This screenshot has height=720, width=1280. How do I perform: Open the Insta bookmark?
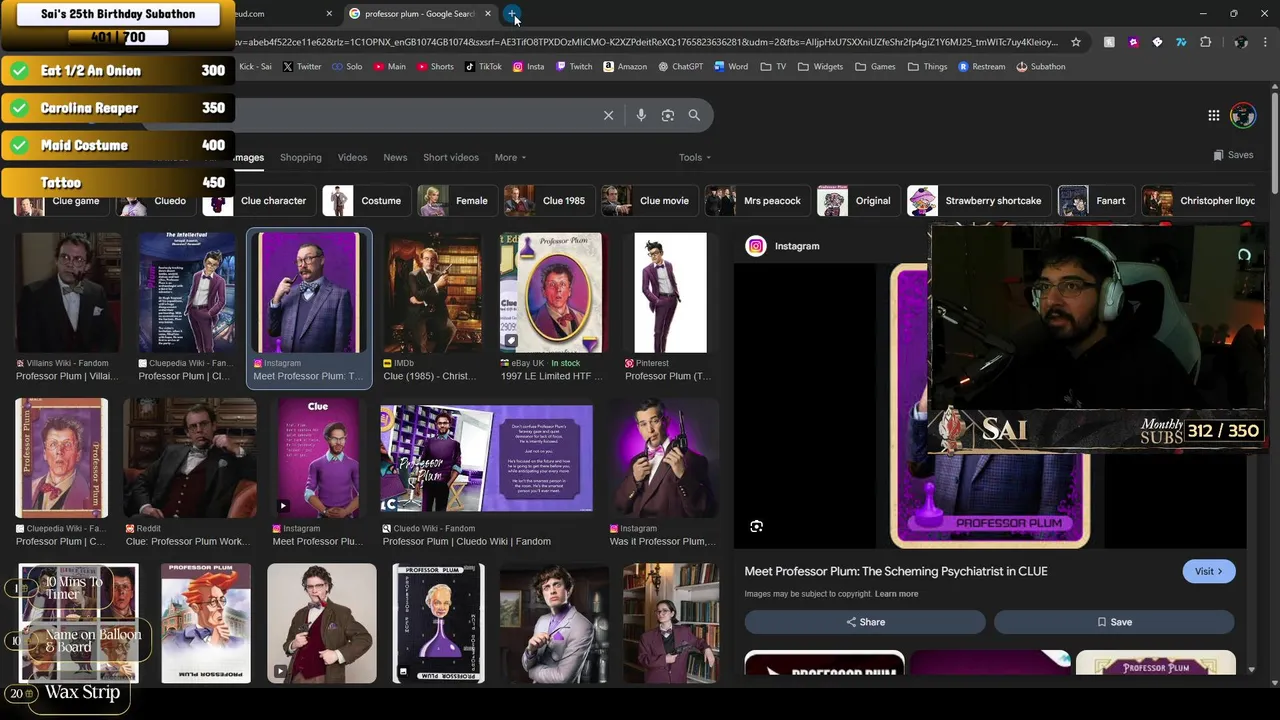pos(528,67)
